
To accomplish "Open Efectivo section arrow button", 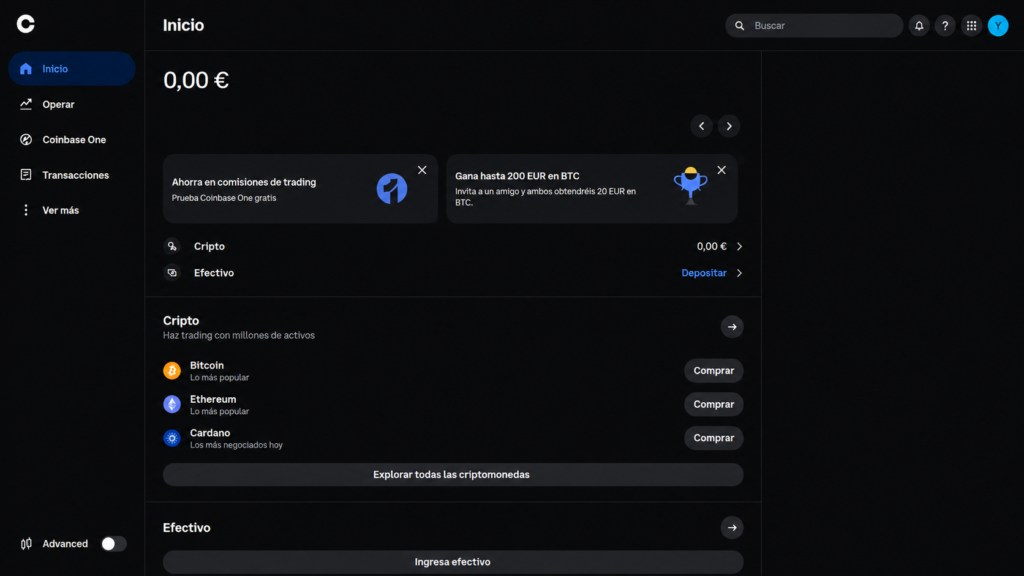I will click(732, 528).
